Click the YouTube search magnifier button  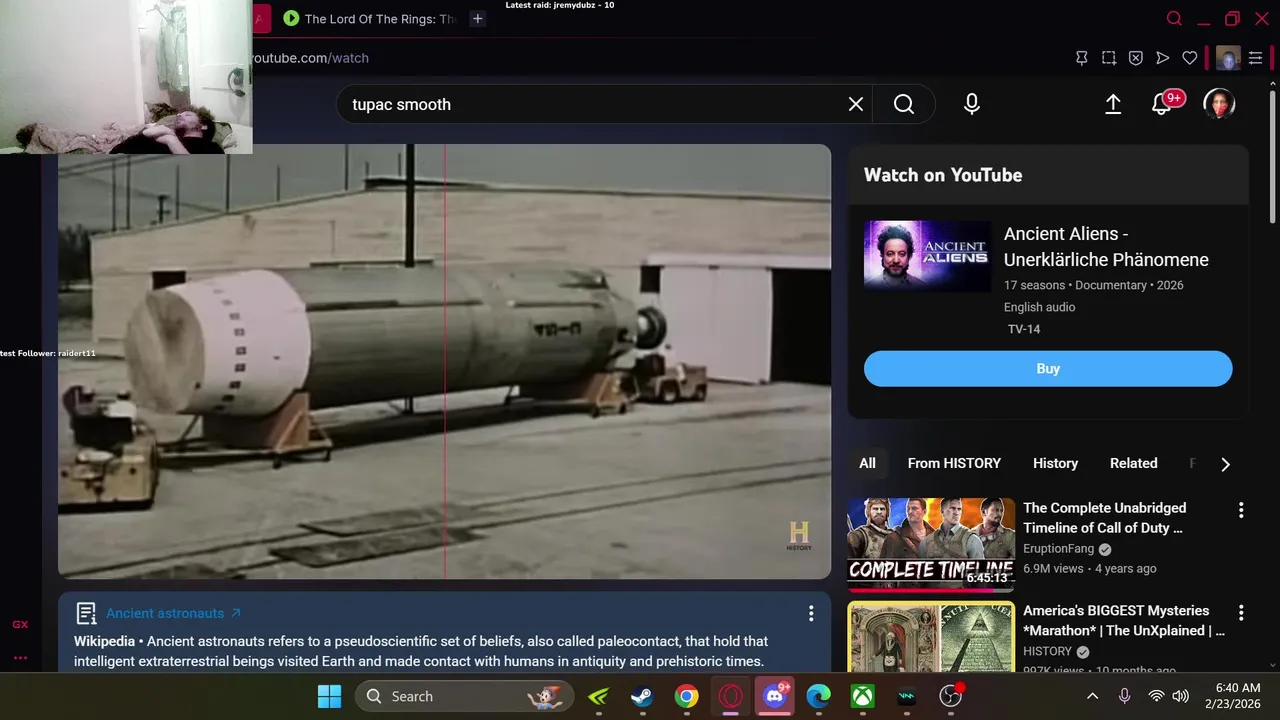[x=904, y=104]
